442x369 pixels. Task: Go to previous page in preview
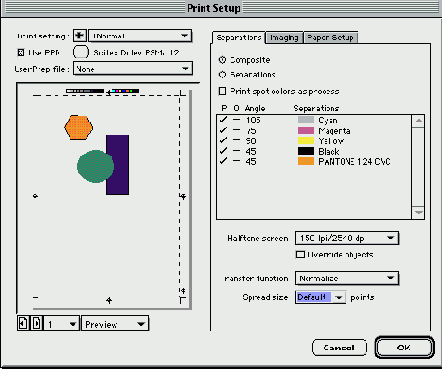(x=23, y=323)
